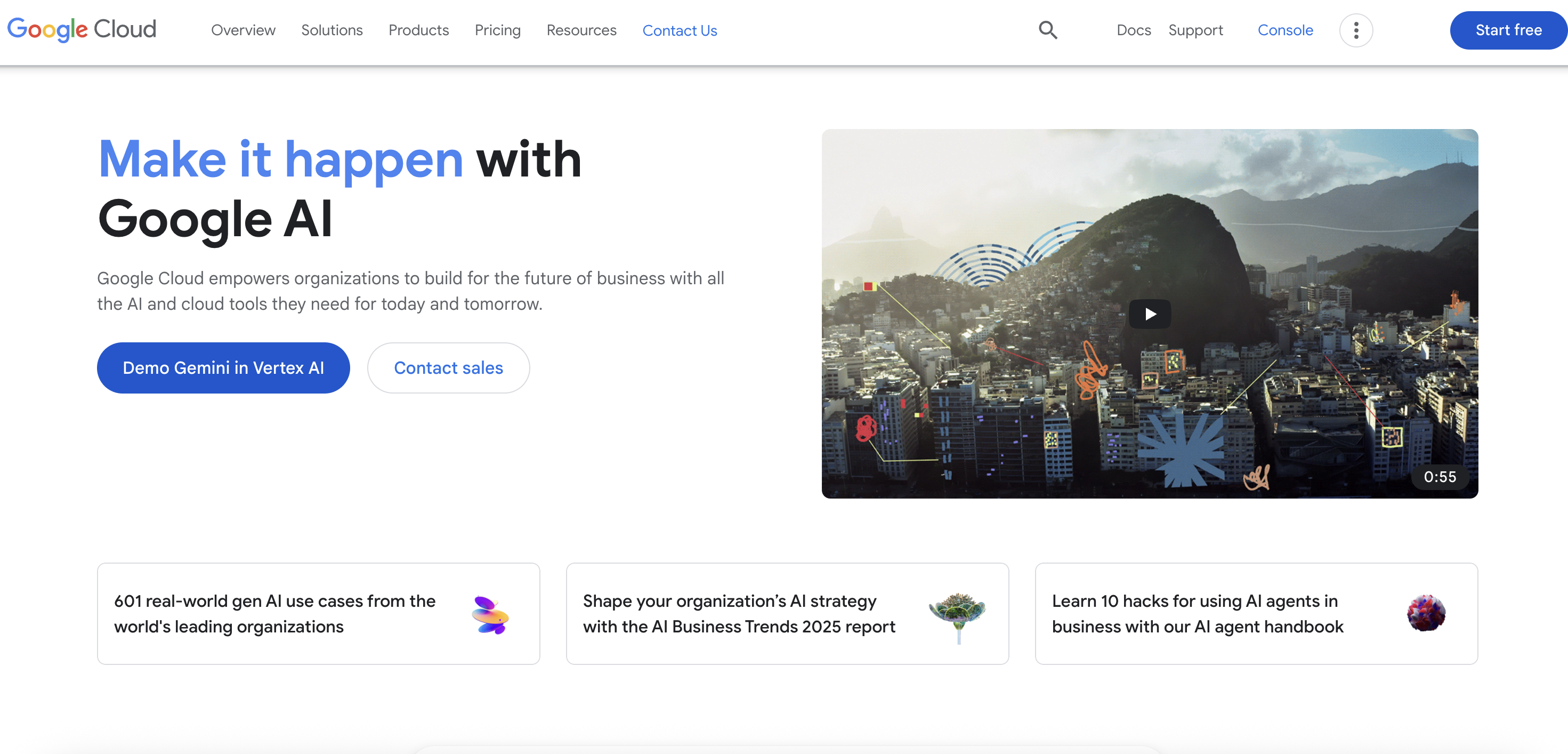
Task: Switch to the Pricing section
Action: click(498, 30)
